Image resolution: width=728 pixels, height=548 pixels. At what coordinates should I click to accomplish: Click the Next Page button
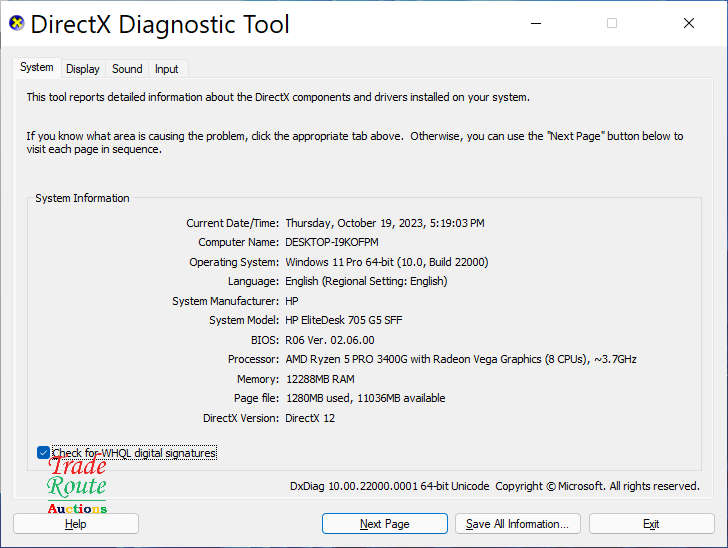(384, 524)
